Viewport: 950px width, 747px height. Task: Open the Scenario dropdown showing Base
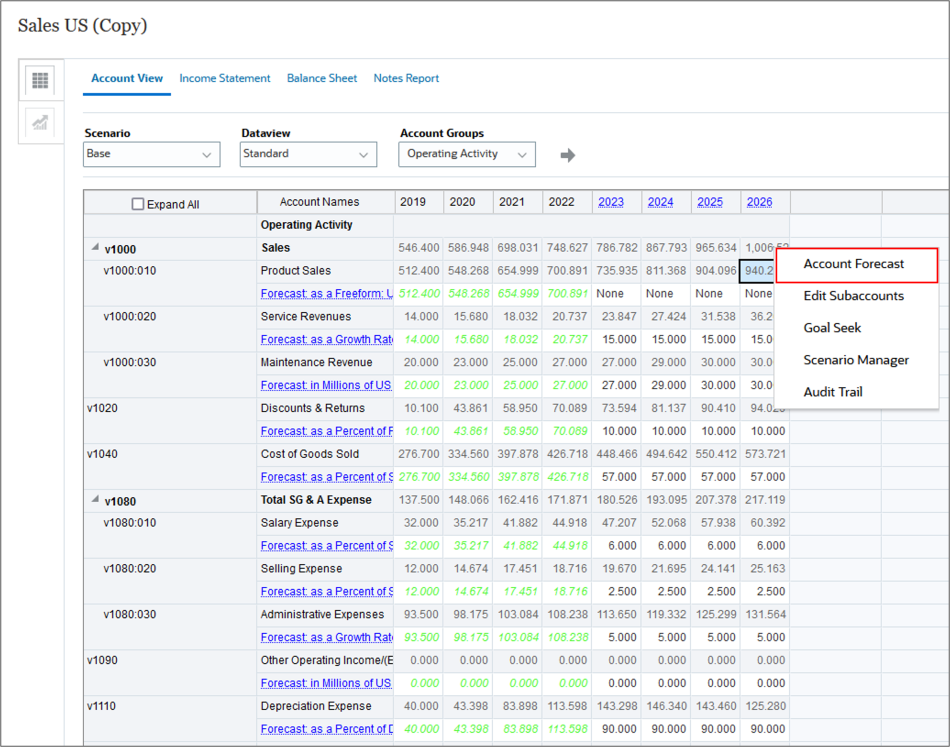coord(151,154)
